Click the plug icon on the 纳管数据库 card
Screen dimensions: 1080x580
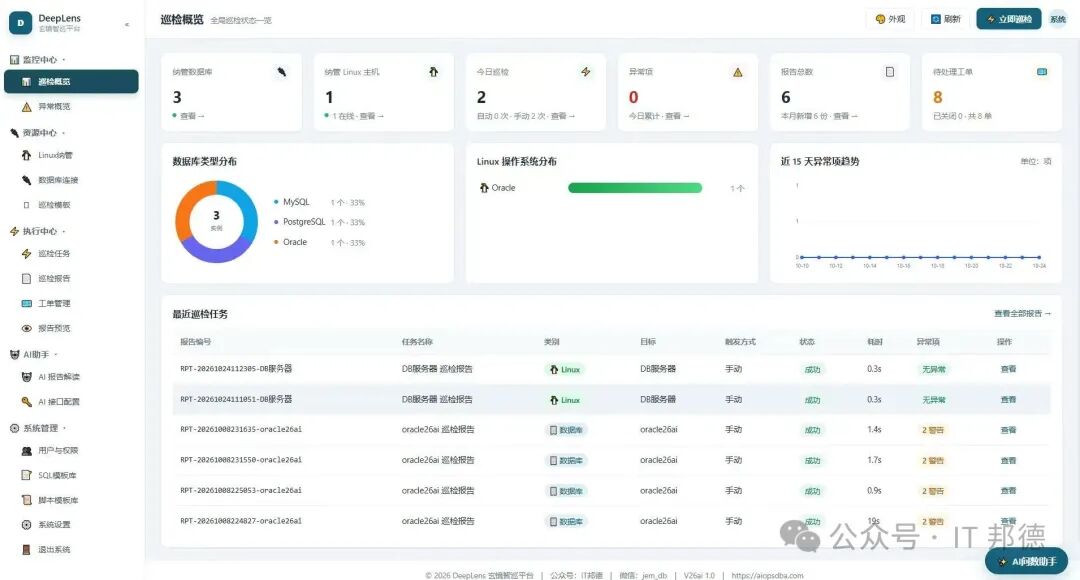(x=282, y=72)
